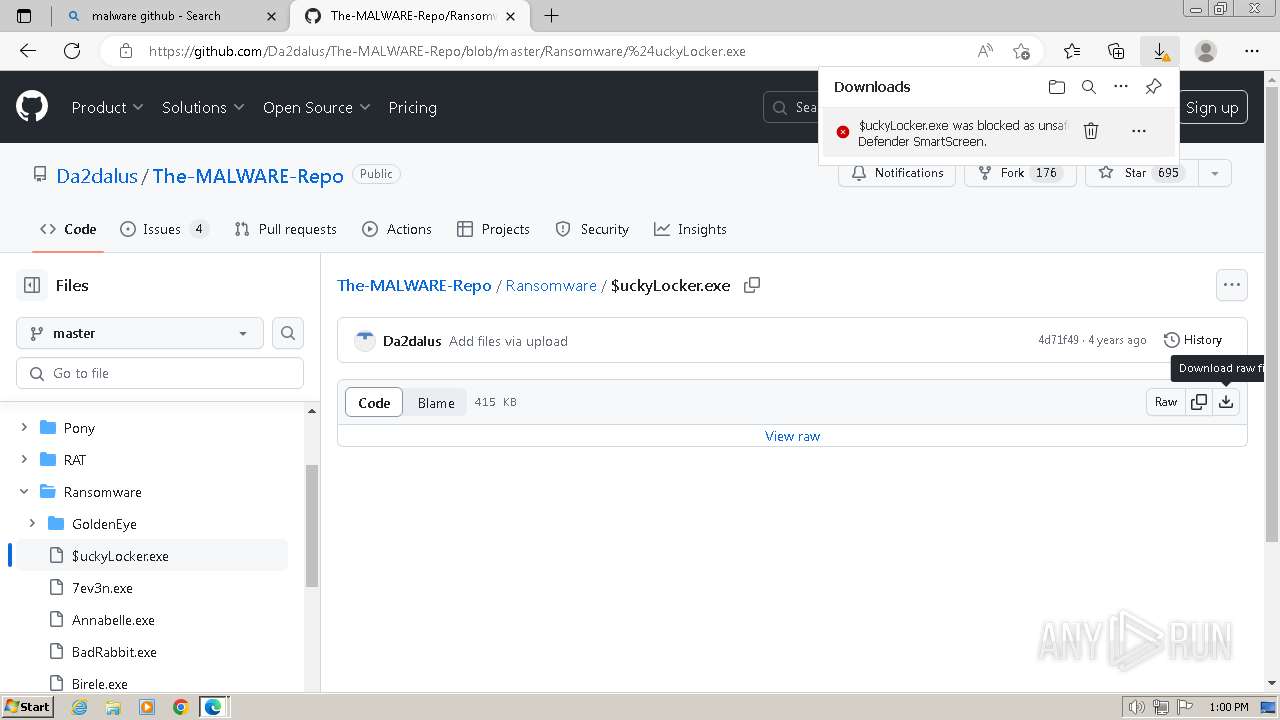The width and height of the screenshot is (1280, 720).
Task: Collapse the Files side panel icon
Action: coord(32,285)
